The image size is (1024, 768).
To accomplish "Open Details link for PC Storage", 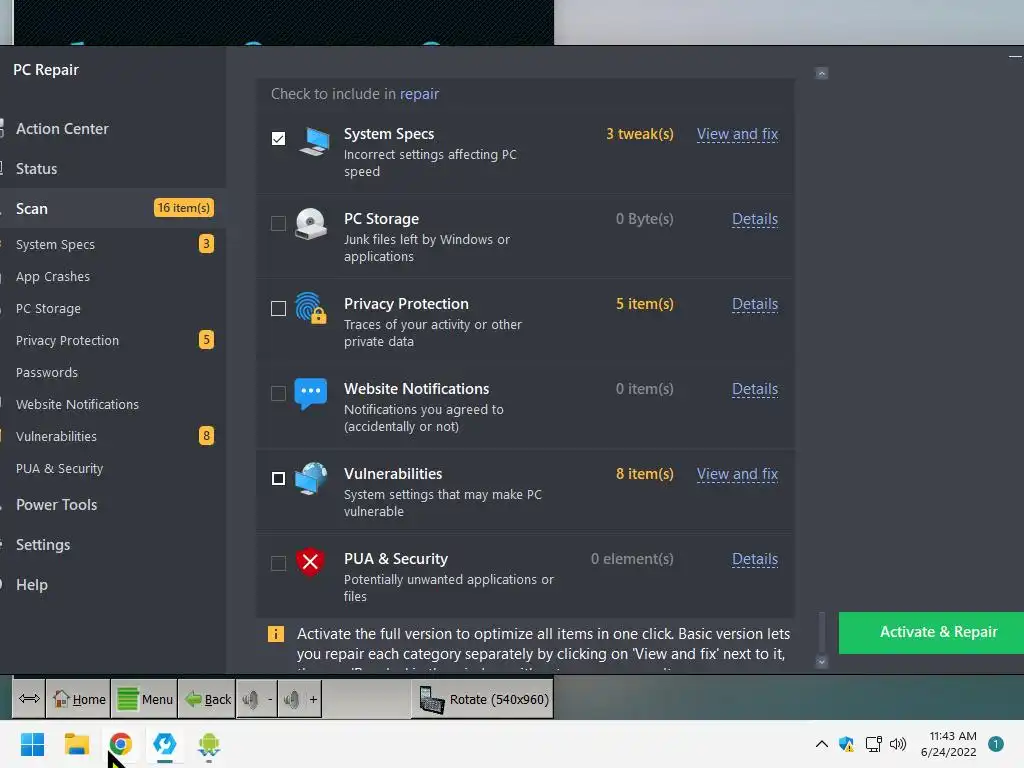I will (755, 219).
